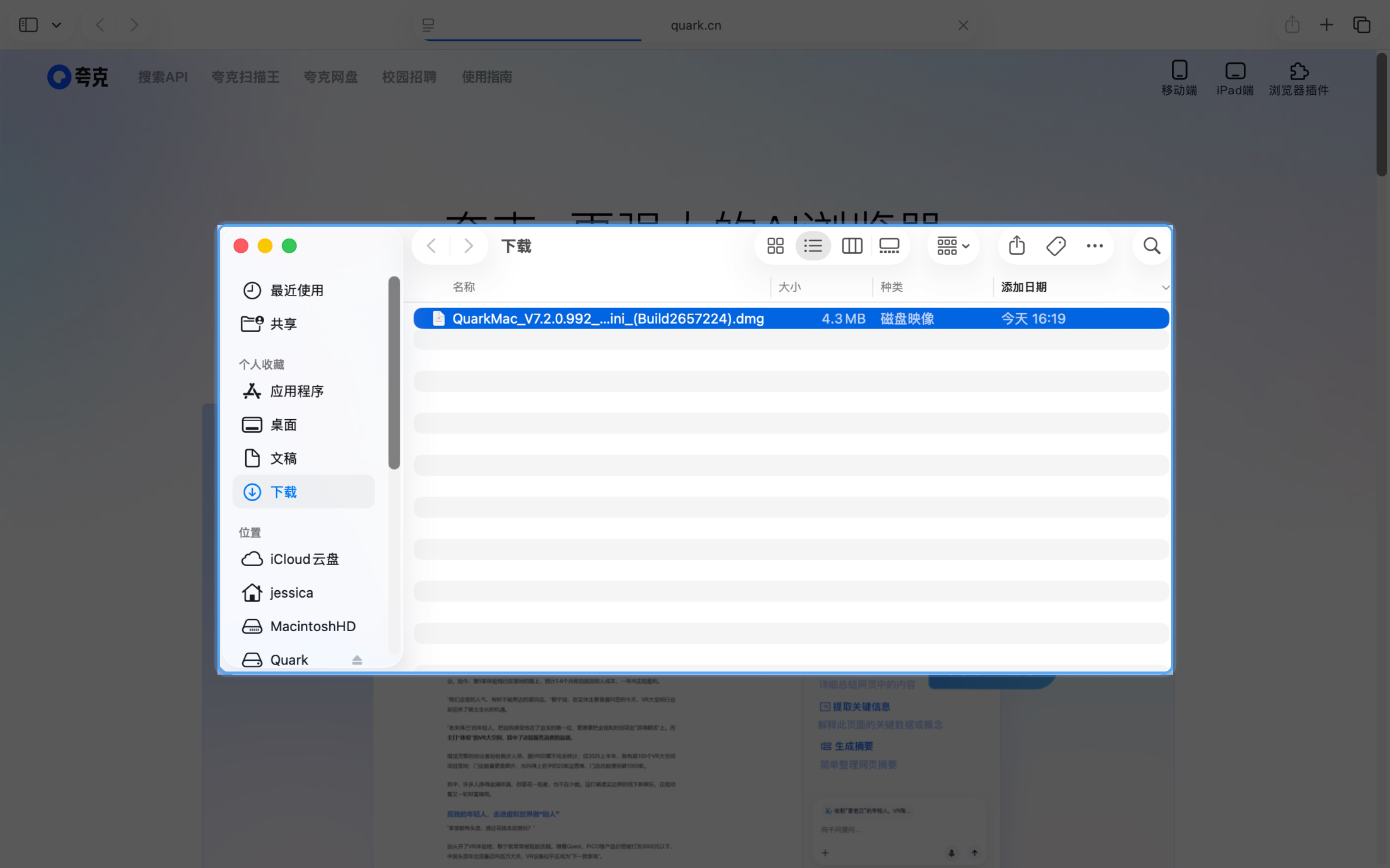
Task: Switch Finder to gallery view
Action: tap(889, 246)
